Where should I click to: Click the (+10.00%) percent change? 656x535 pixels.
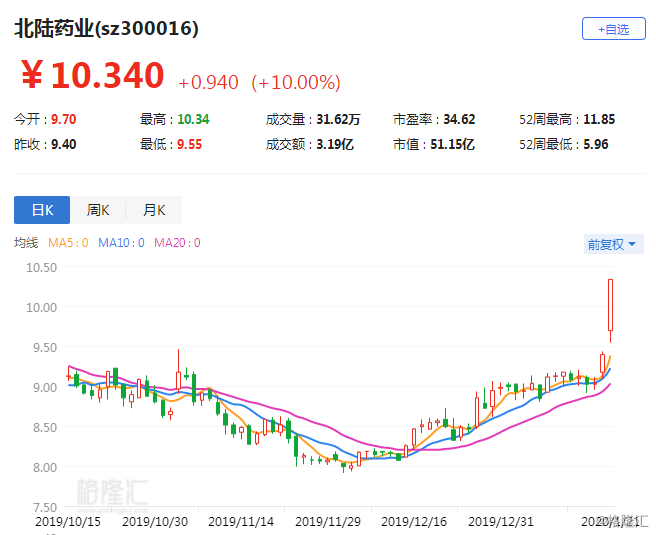point(296,82)
